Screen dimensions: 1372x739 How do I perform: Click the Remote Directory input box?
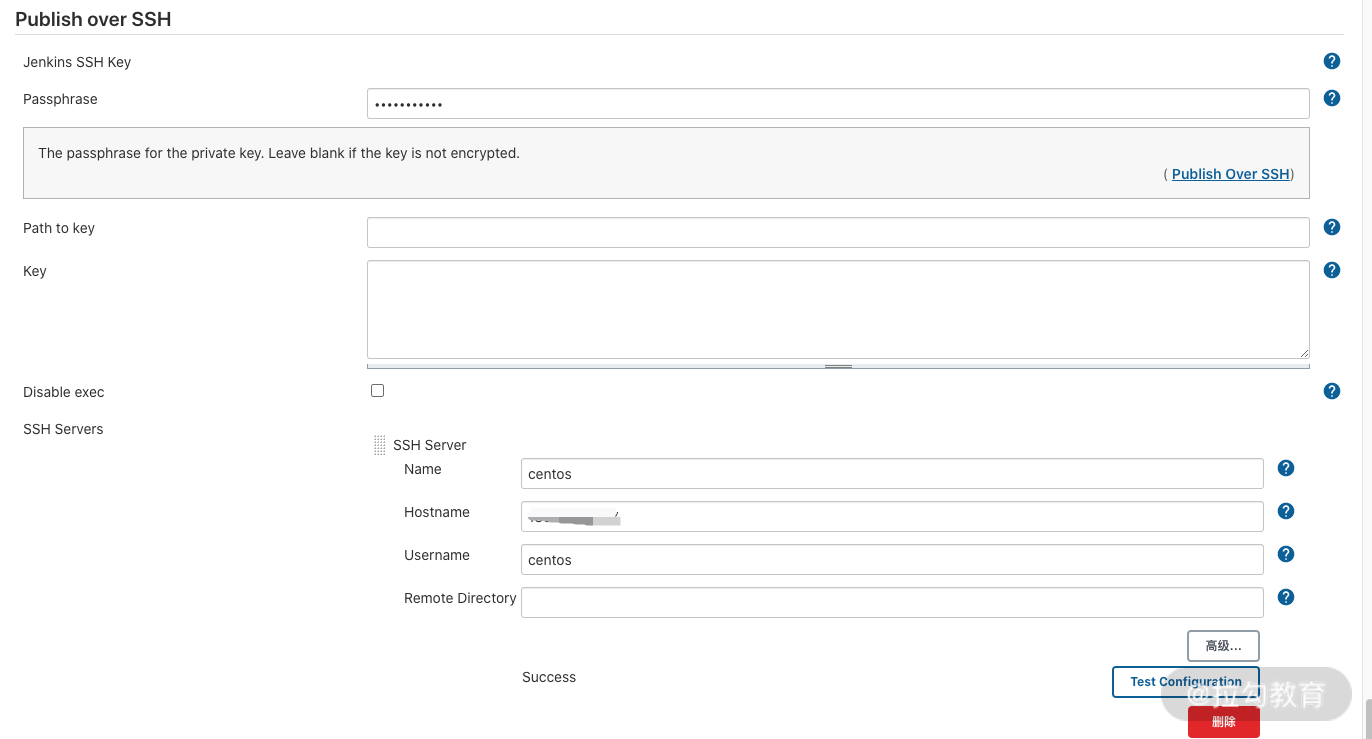(891, 602)
